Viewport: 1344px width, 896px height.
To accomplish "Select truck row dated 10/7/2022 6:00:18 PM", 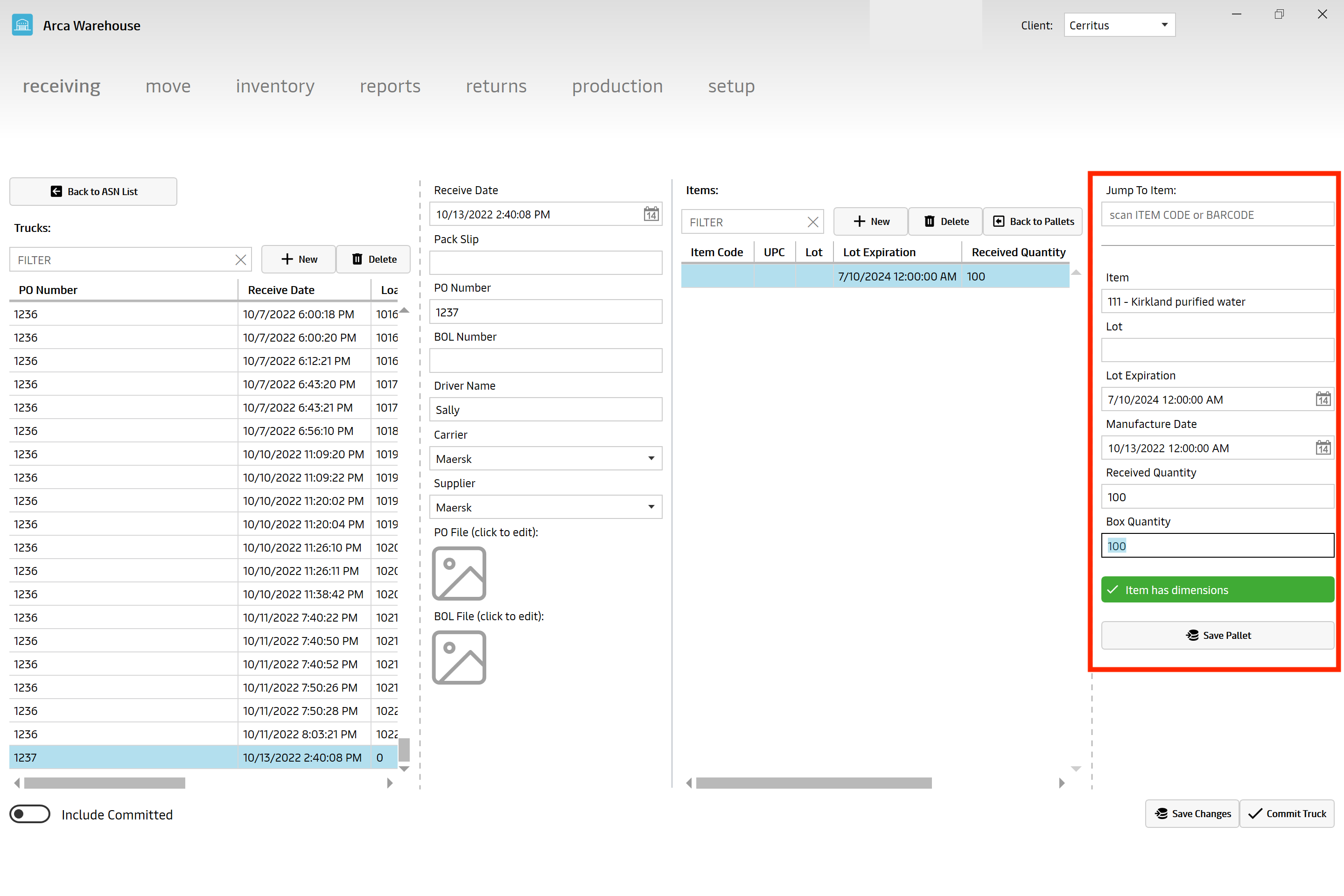I will (203, 314).
